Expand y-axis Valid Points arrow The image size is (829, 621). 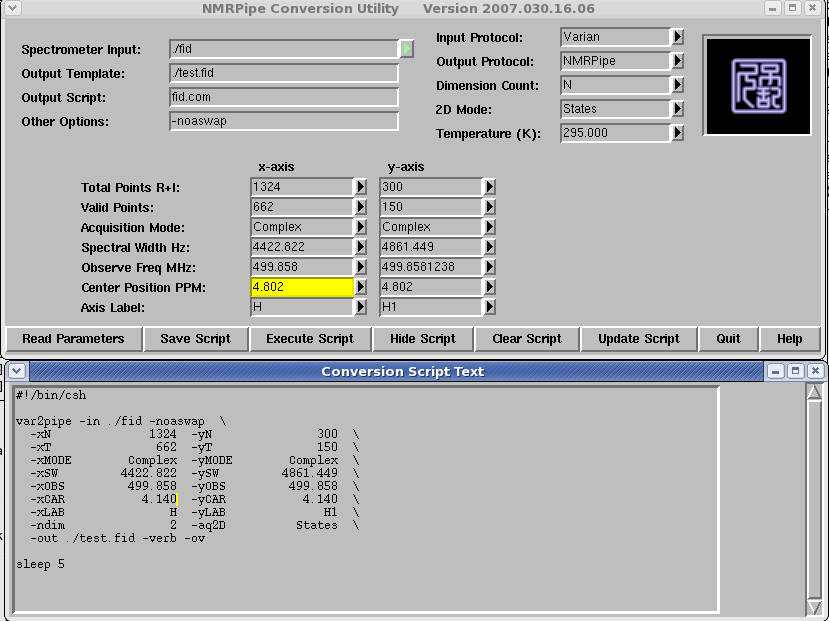pos(490,207)
